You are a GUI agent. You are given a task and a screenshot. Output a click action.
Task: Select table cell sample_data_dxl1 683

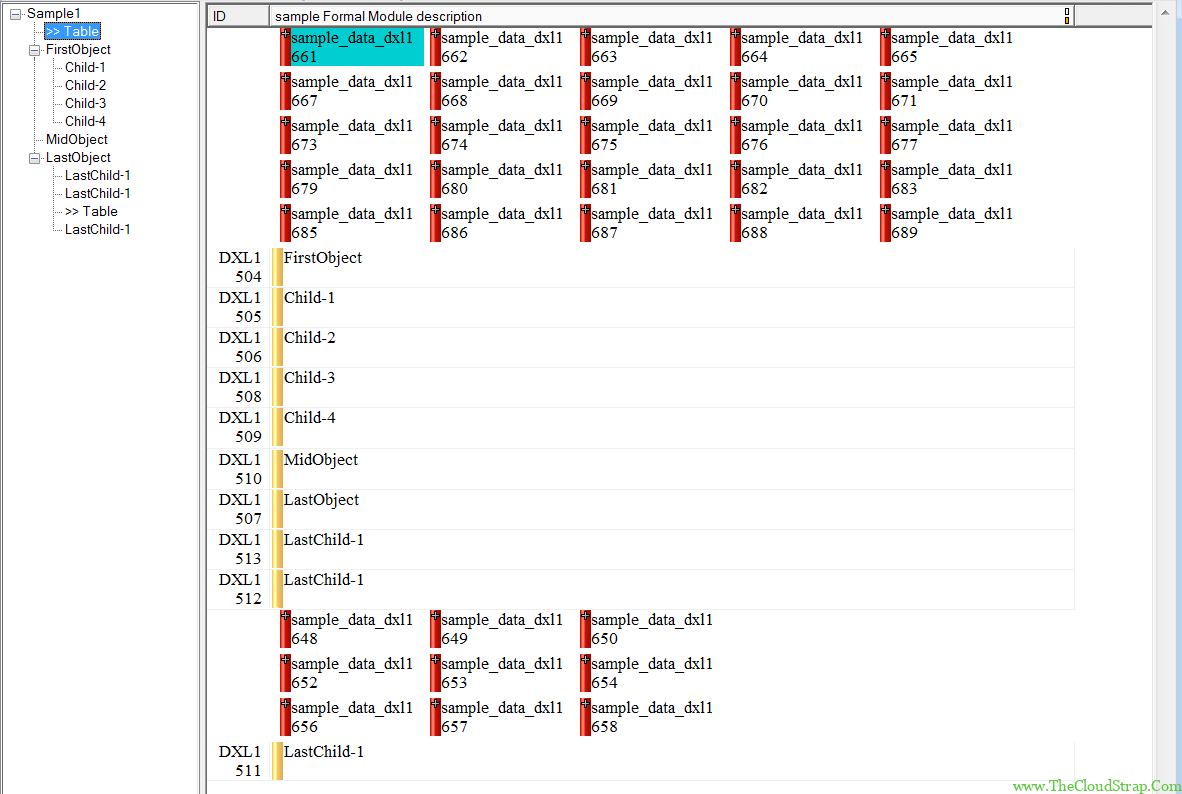(952, 179)
